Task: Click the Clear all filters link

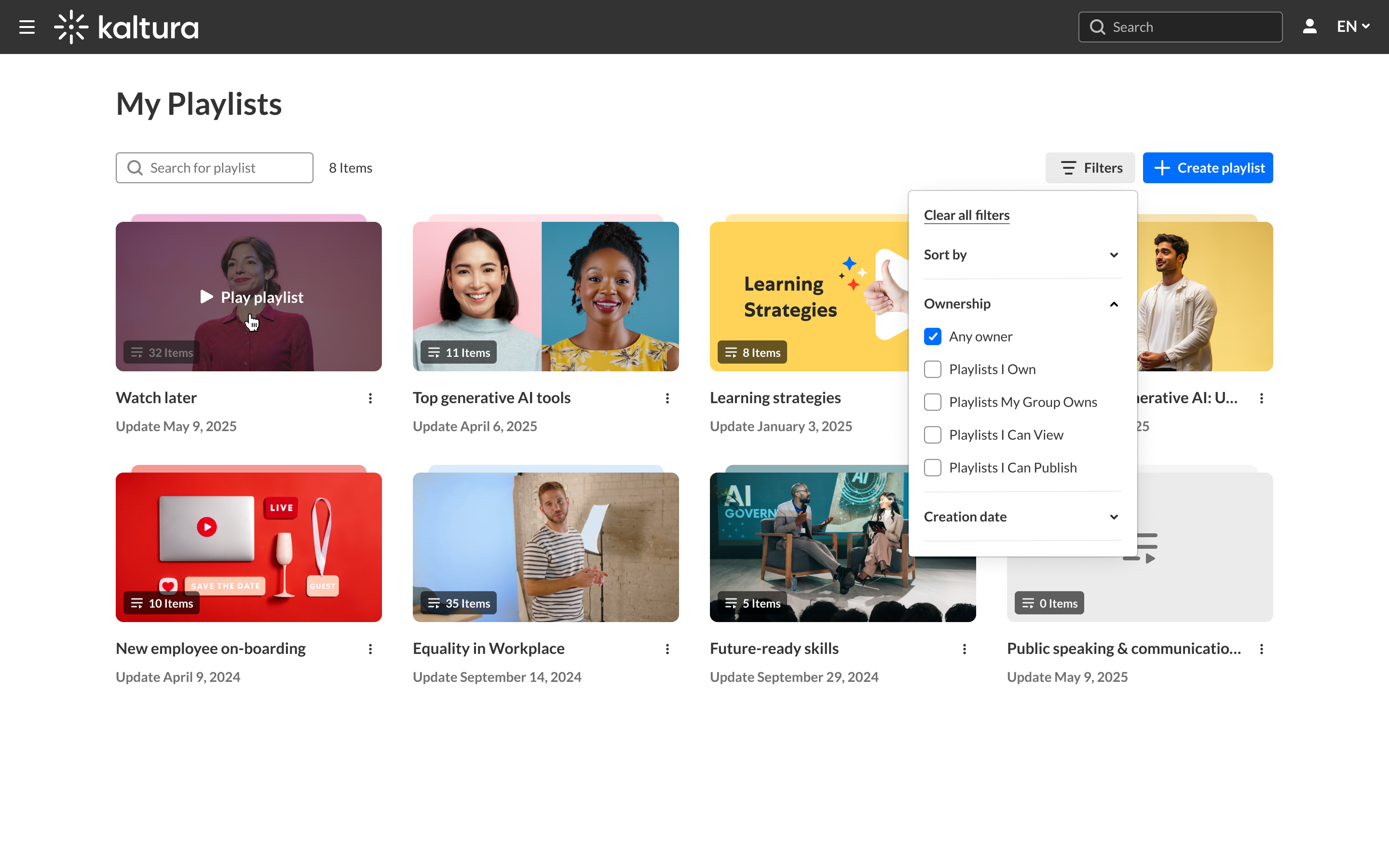Action: tap(967, 215)
